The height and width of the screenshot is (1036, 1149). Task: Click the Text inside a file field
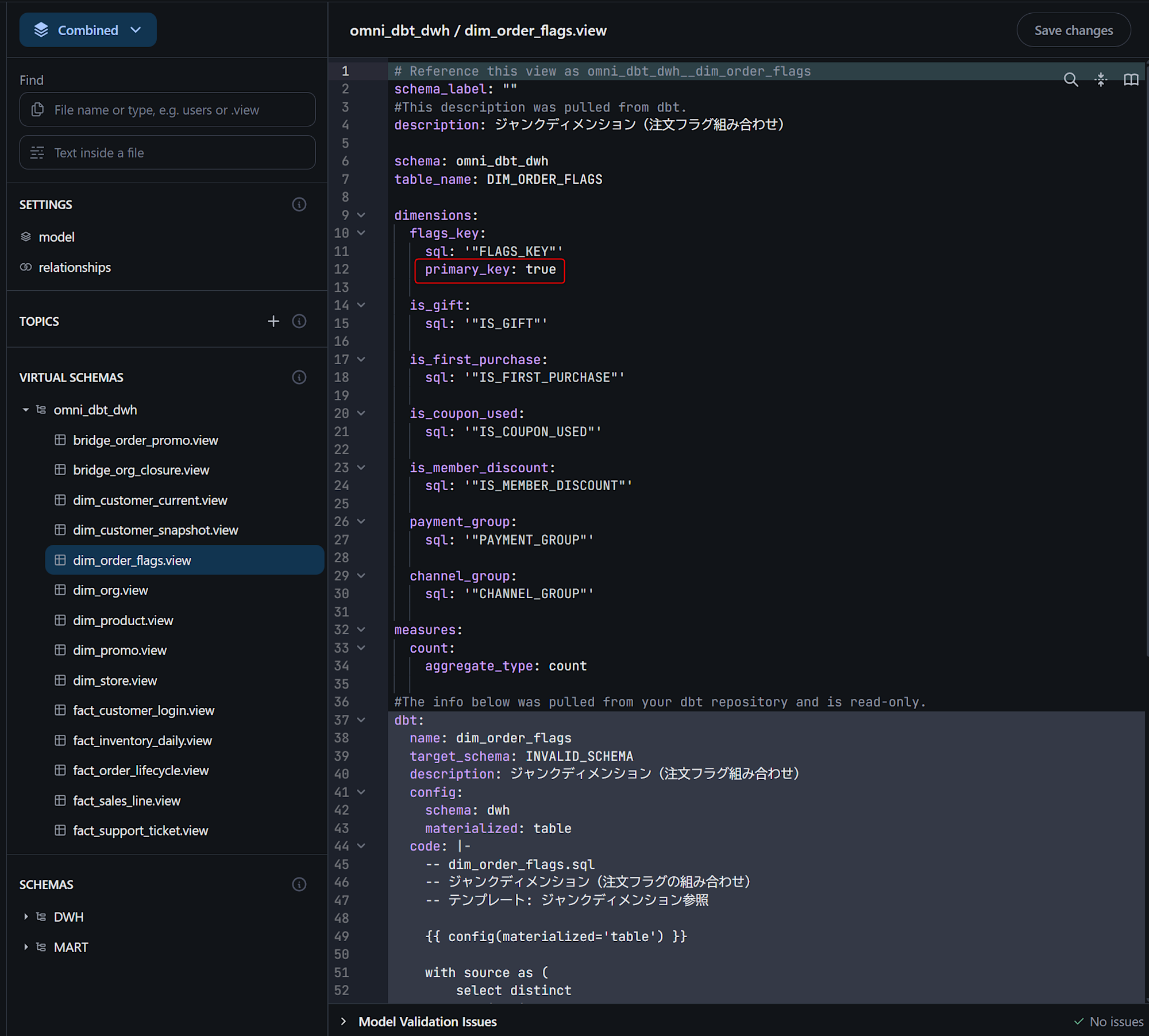point(167,152)
